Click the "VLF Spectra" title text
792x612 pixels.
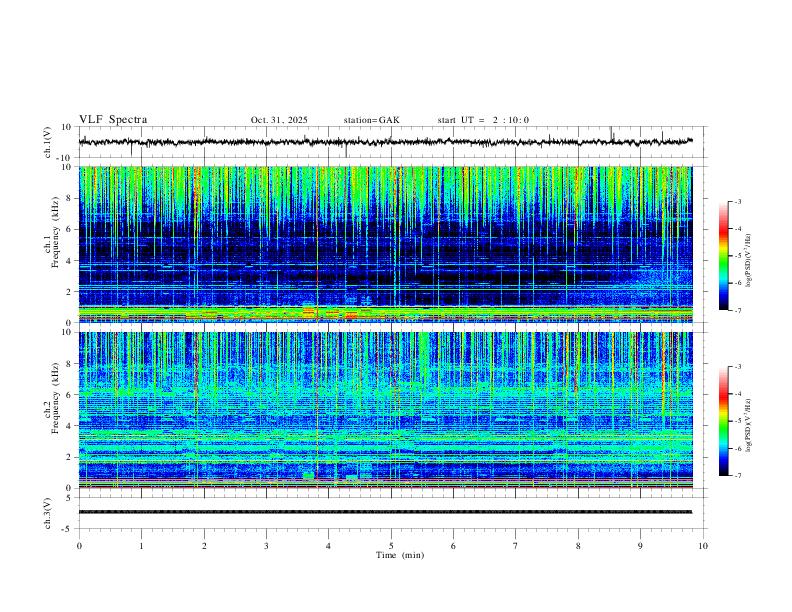pyautogui.click(x=113, y=120)
